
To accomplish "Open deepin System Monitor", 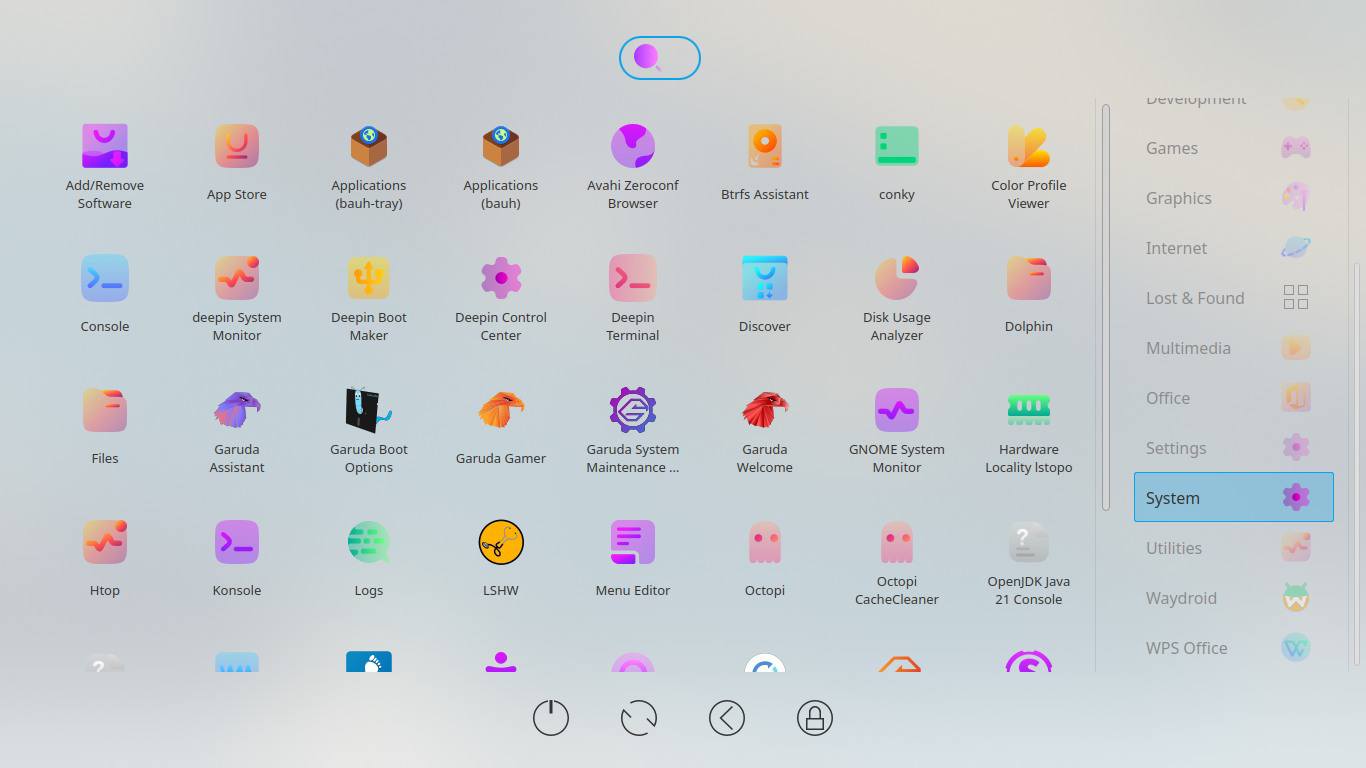I will [237, 297].
